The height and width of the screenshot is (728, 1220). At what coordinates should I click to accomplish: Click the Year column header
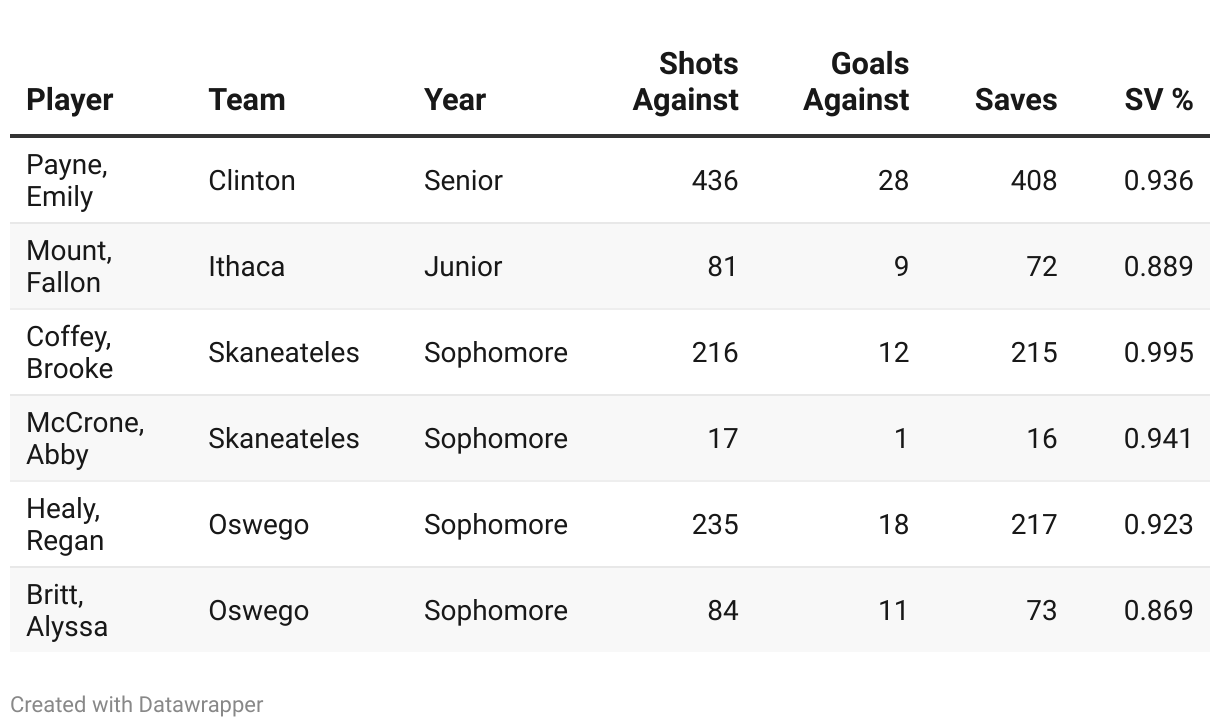click(x=455, y=100)
